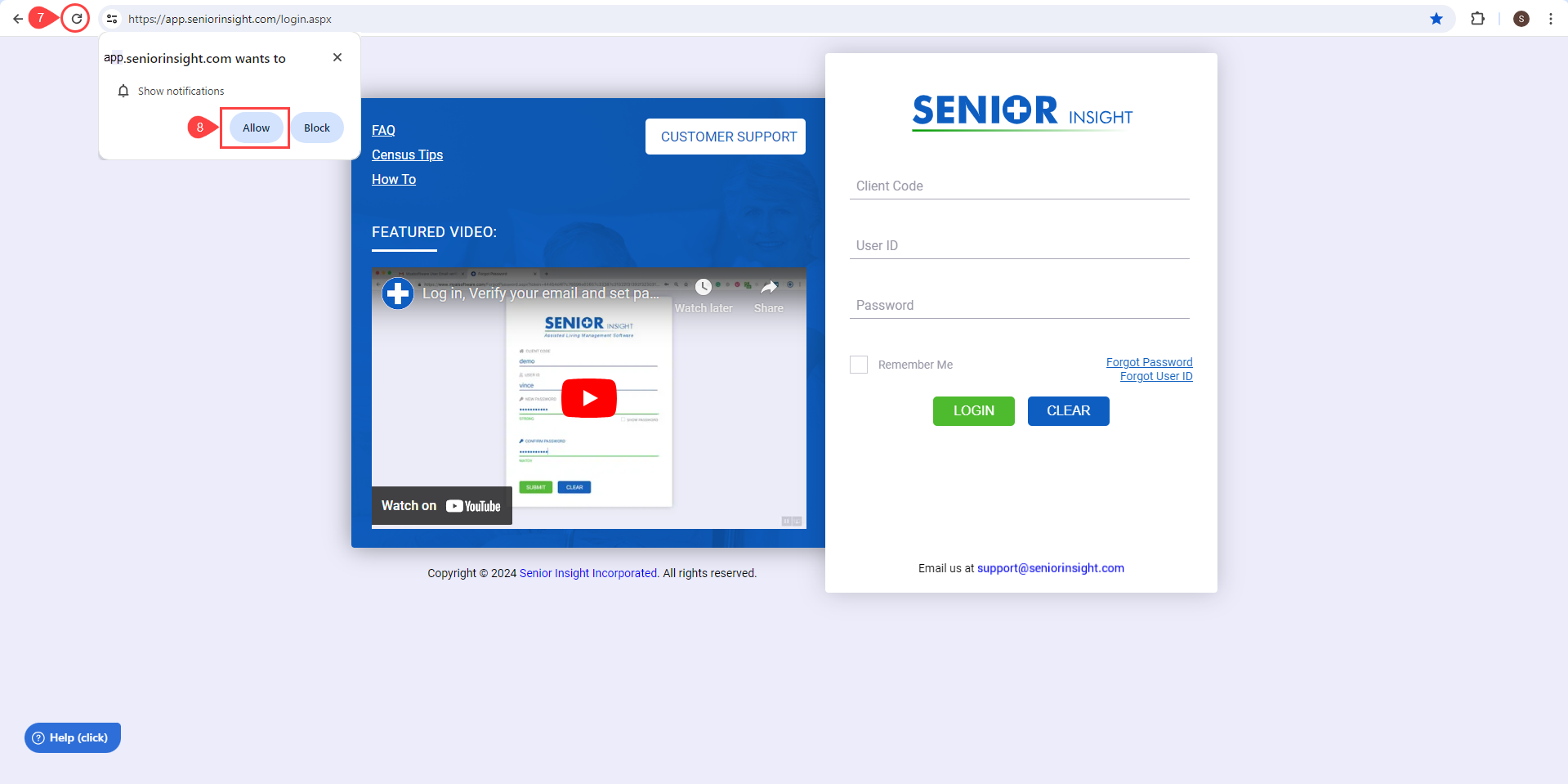The height and width of the screenshot is (784, 1568).
Task: Click the green LOGIN button
Action: (974, 411)
